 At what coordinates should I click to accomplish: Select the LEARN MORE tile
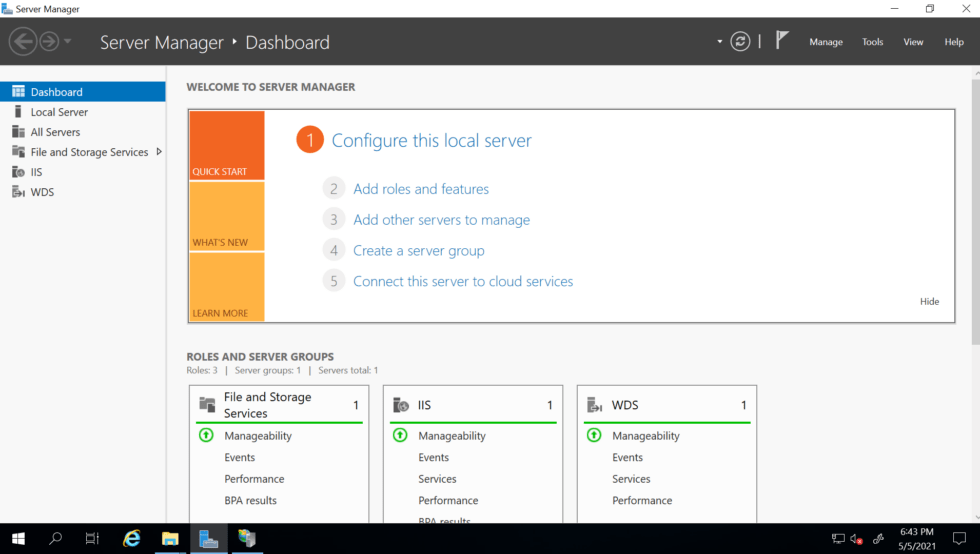[227, 287]
